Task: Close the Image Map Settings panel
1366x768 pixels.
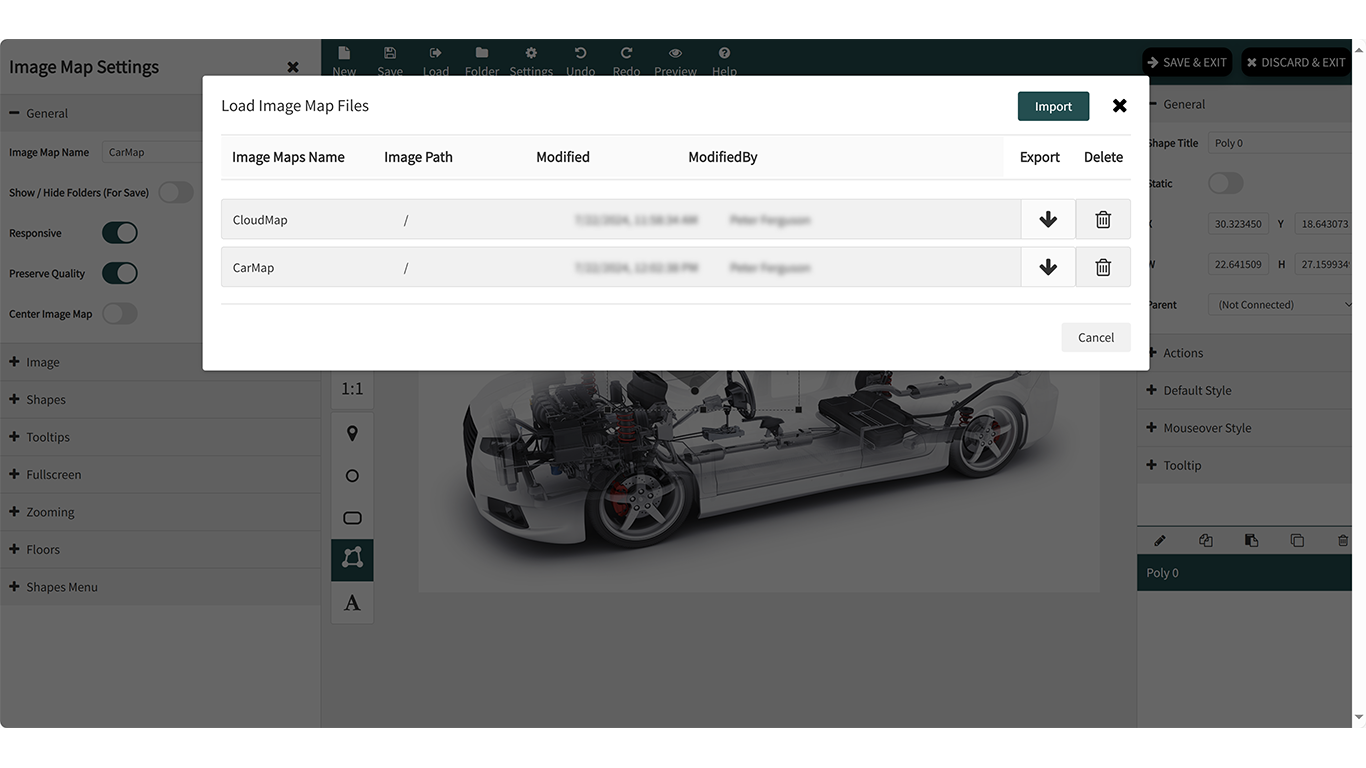Action: tap(293, 67)
